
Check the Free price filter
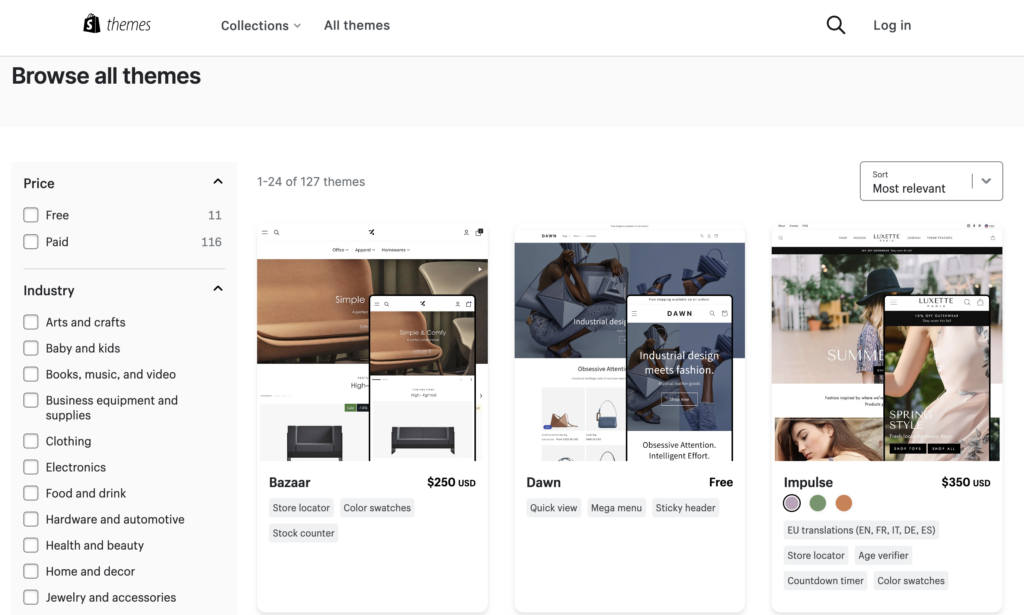tap(29, 215)
